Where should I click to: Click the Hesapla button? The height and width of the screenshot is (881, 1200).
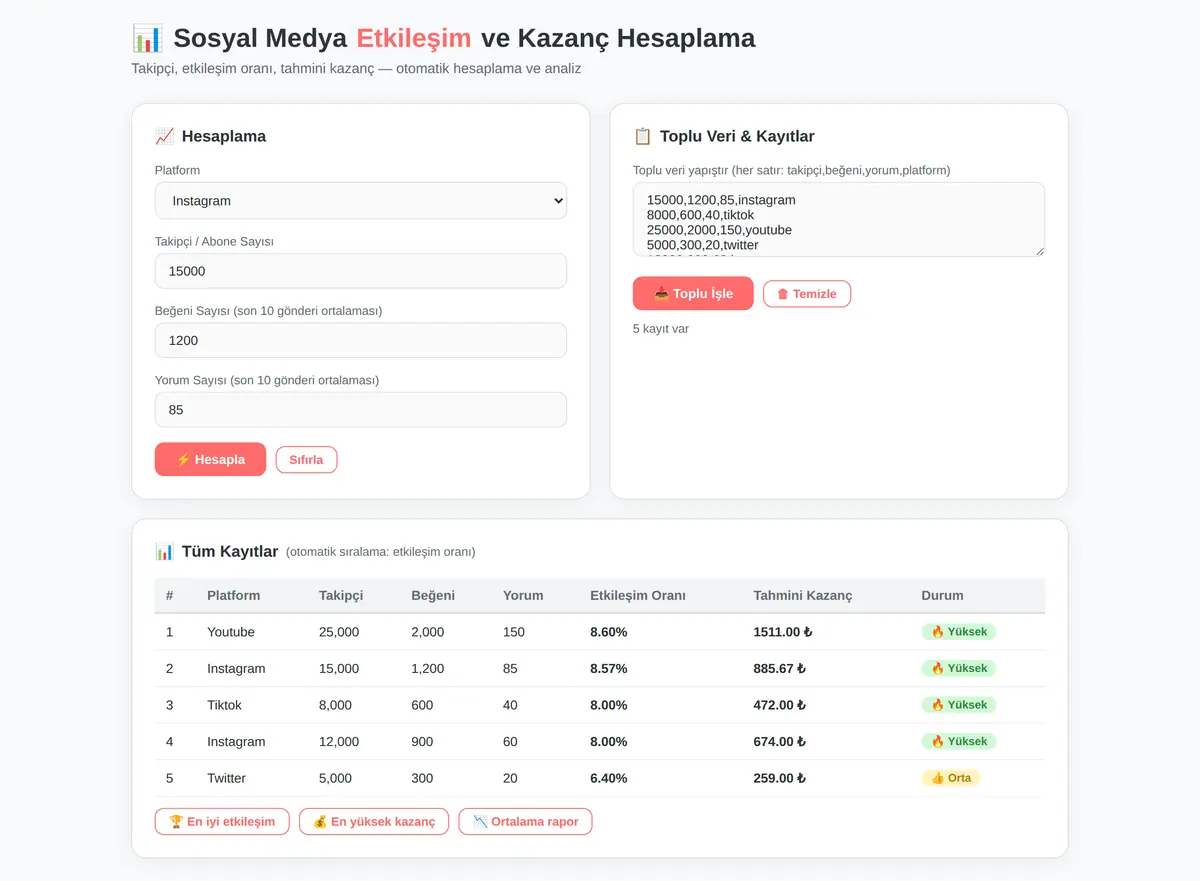point(210,459)
